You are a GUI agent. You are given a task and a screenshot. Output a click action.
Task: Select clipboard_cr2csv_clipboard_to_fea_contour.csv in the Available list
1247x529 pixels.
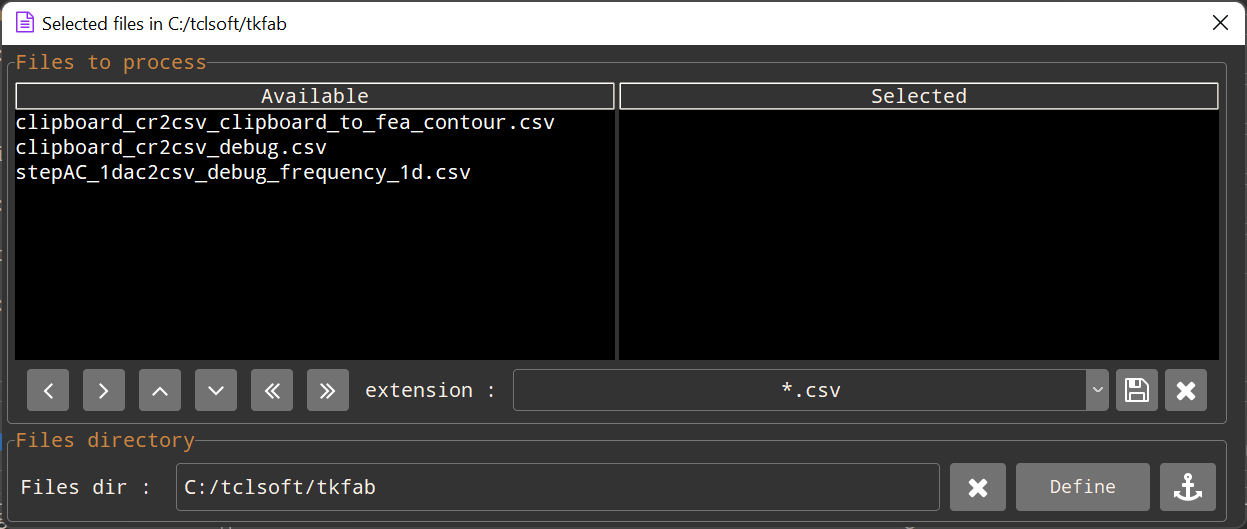pos(285,123)
